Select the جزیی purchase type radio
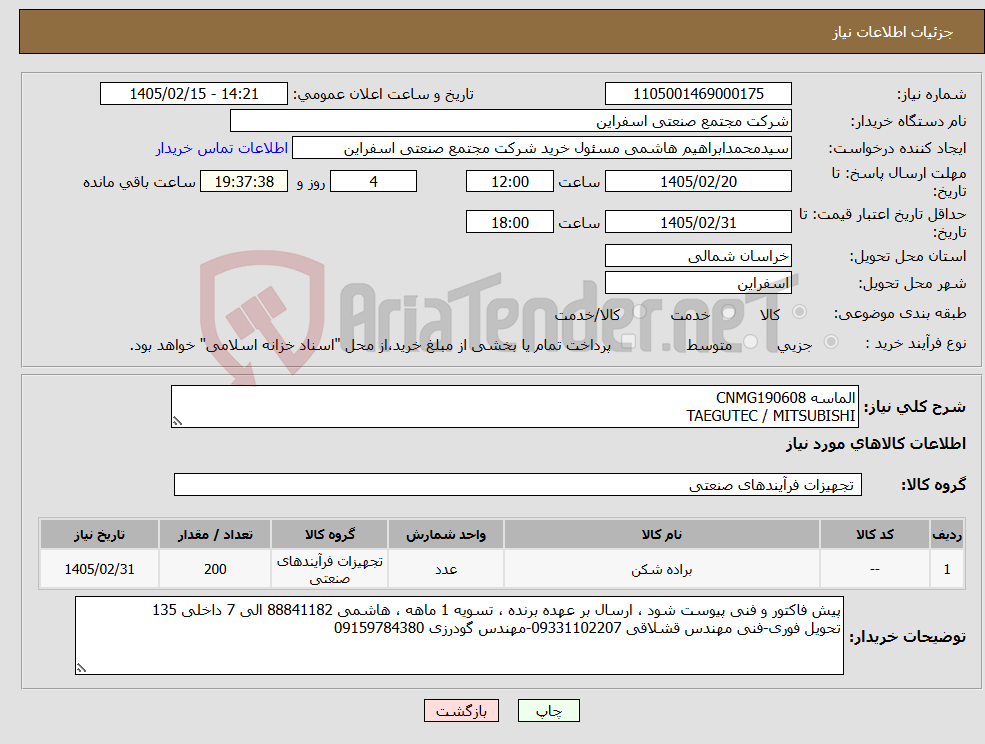 point(830,342)
